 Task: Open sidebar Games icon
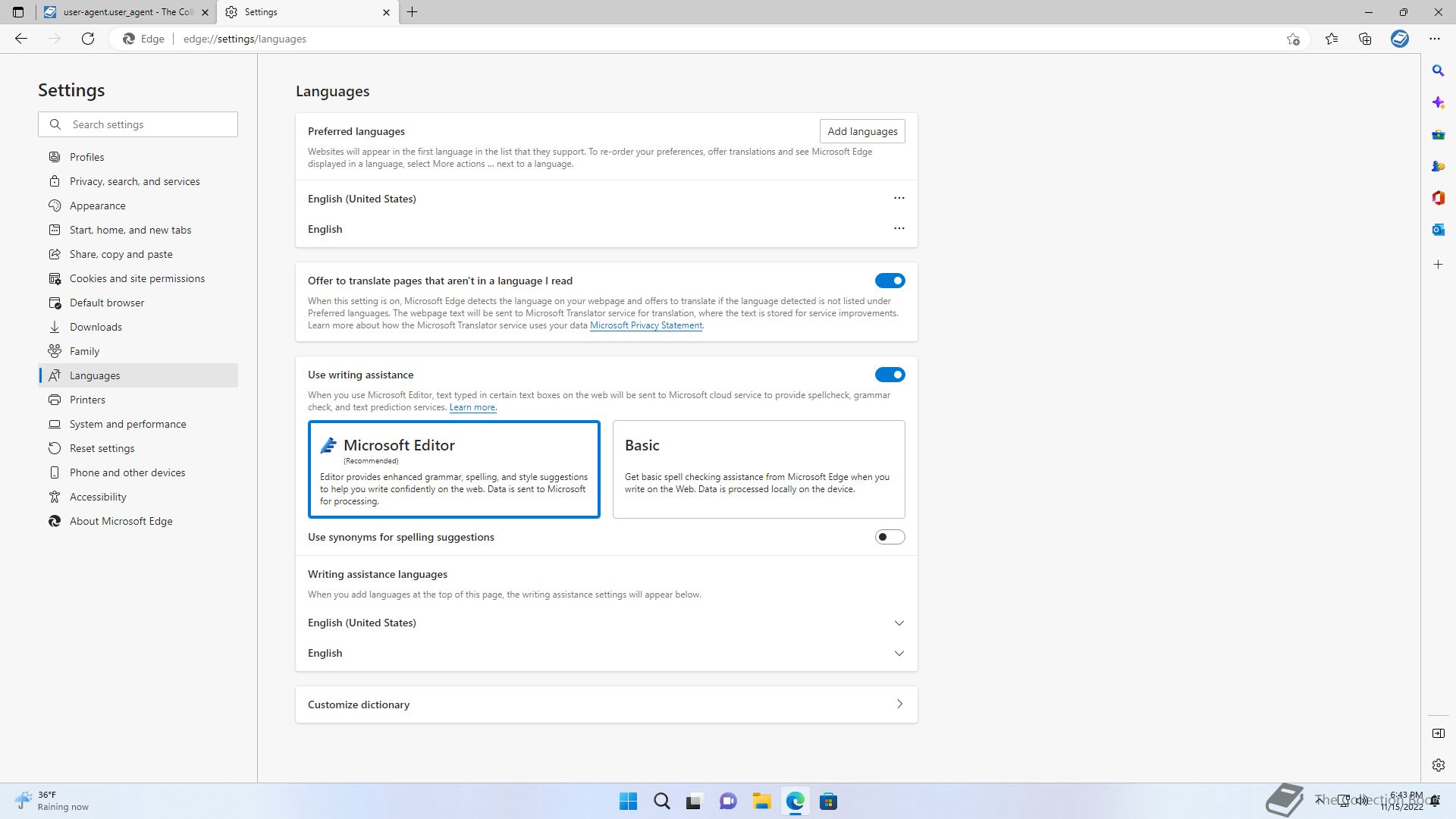[1438, 166]
